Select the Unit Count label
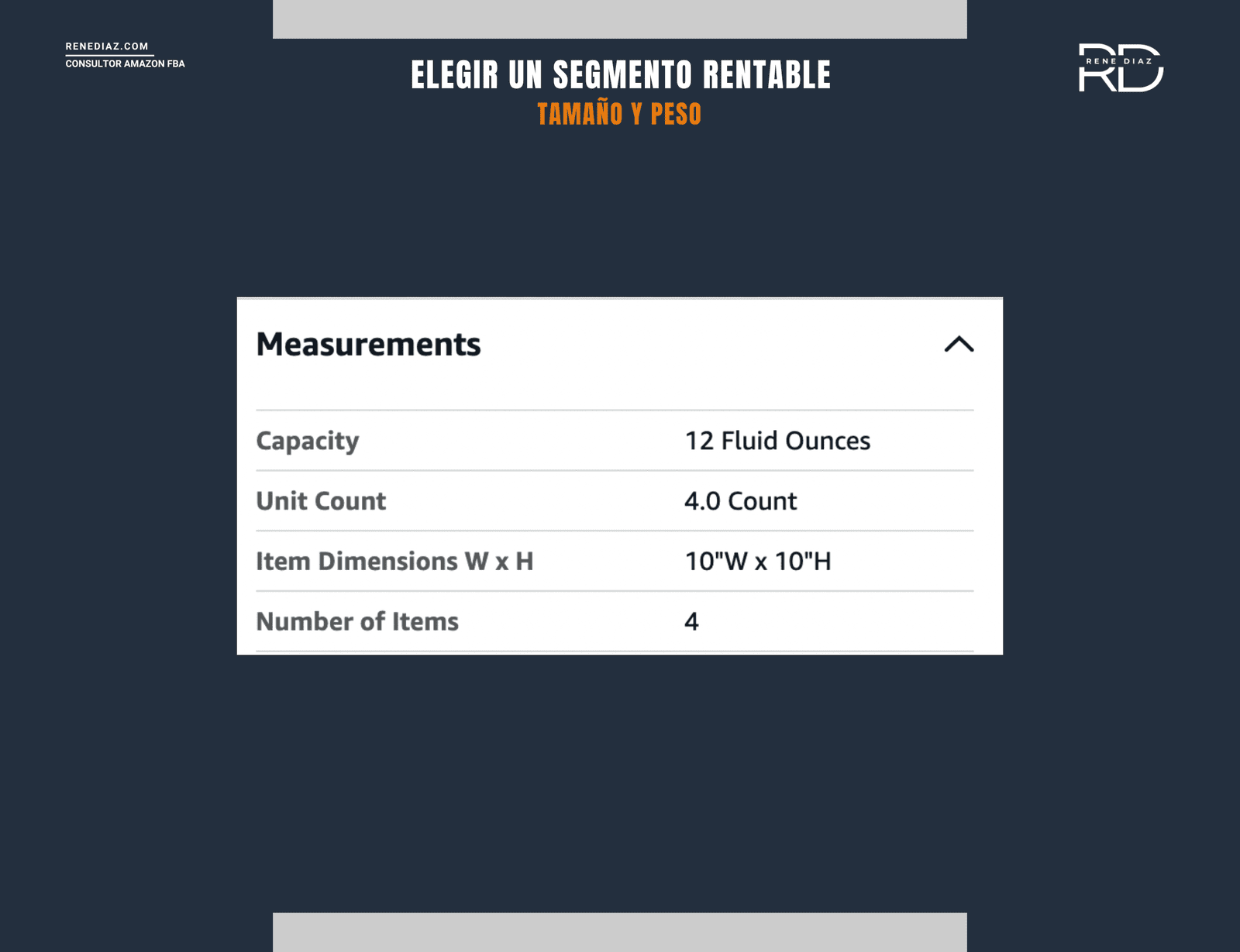The height and width of the screenshot is (952, 1240). 321,501
